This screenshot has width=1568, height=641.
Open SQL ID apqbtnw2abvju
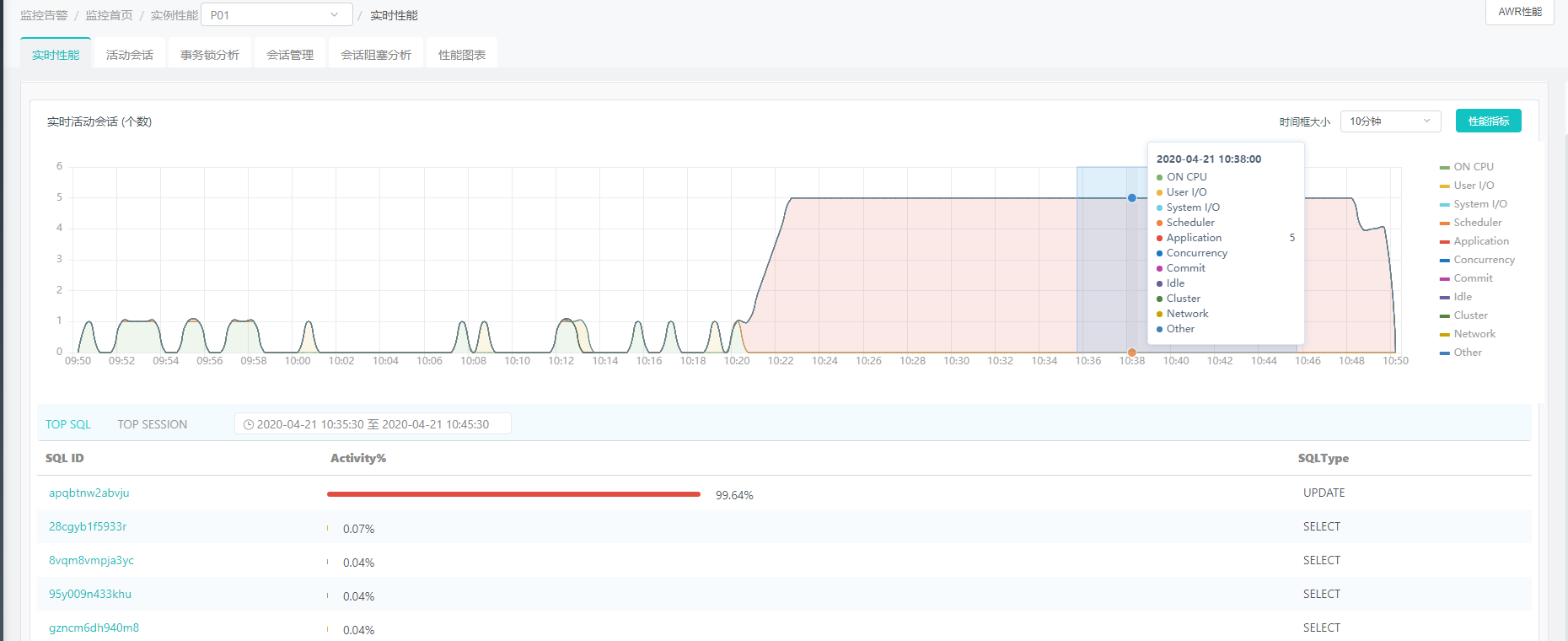[x=89, y=493]
